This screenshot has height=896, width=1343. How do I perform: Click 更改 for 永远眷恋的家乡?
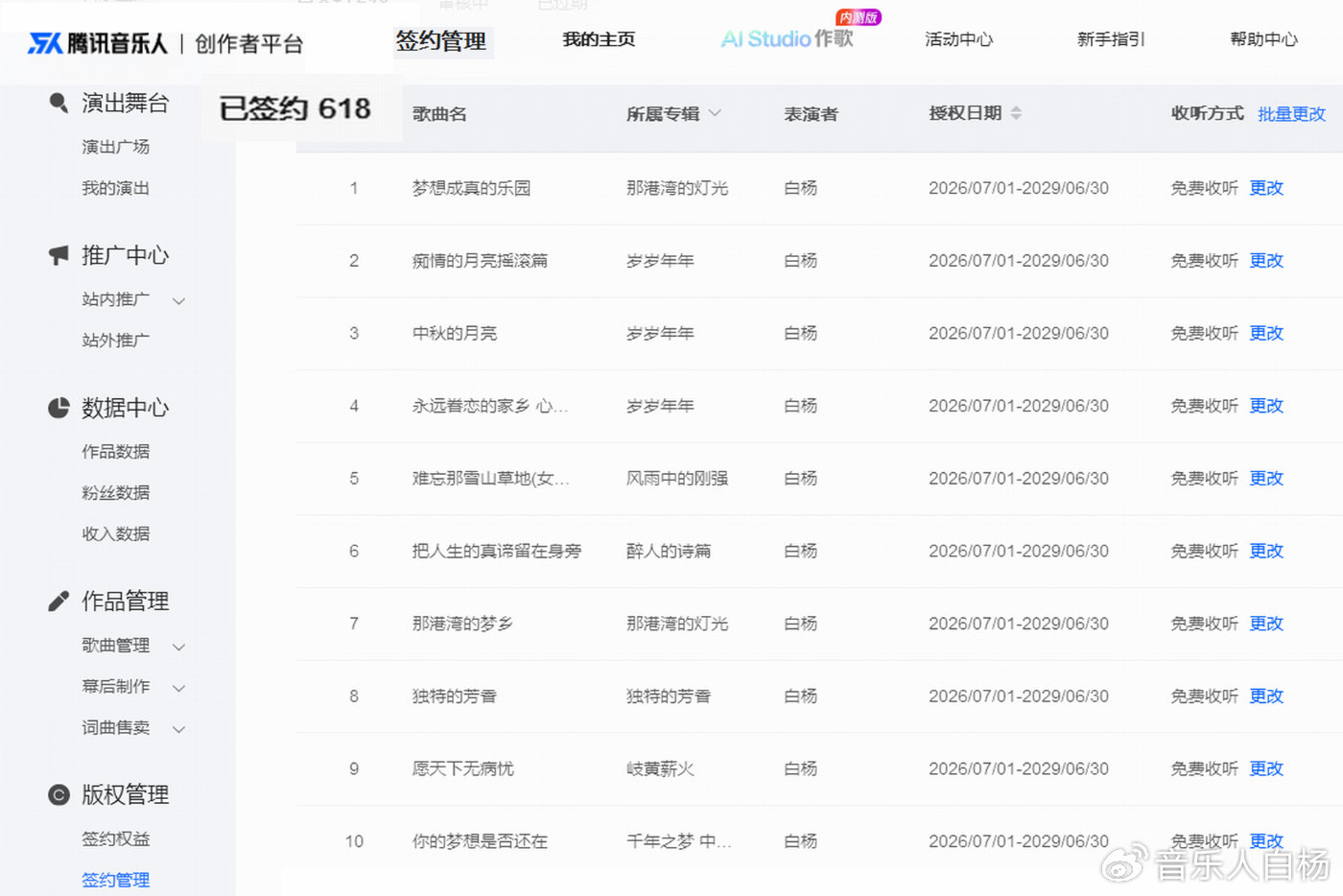click(1266, 406)
